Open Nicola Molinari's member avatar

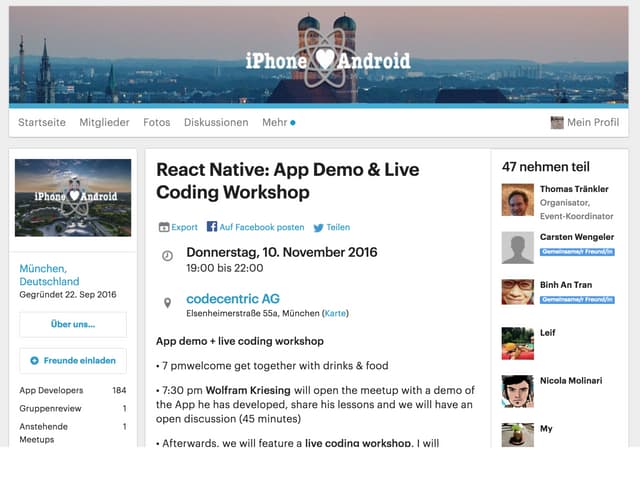coord(517,391)
